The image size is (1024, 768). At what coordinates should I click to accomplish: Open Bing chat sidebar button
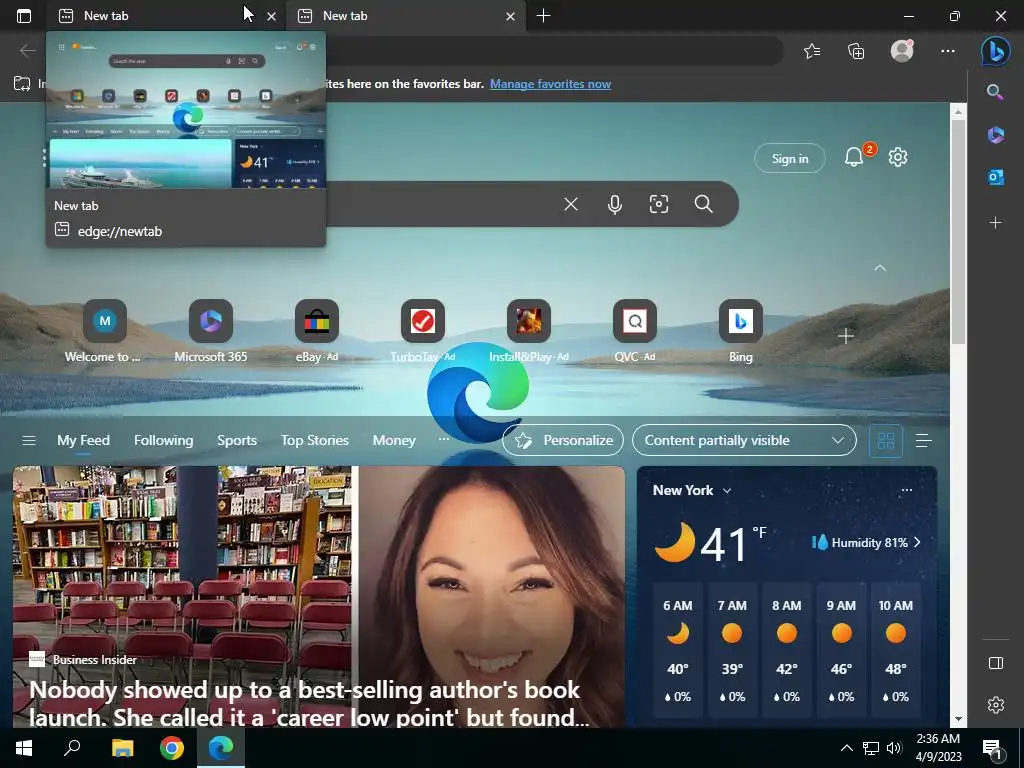click(995, 51)
